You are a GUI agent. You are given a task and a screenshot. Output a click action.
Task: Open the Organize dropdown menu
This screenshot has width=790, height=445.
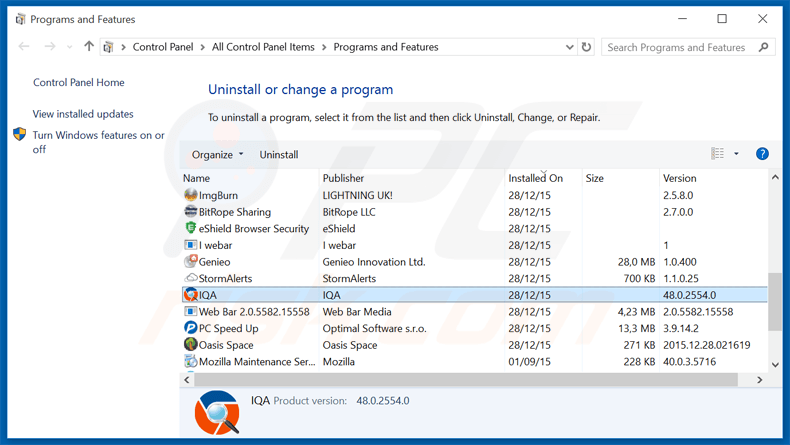pos(217,155)
